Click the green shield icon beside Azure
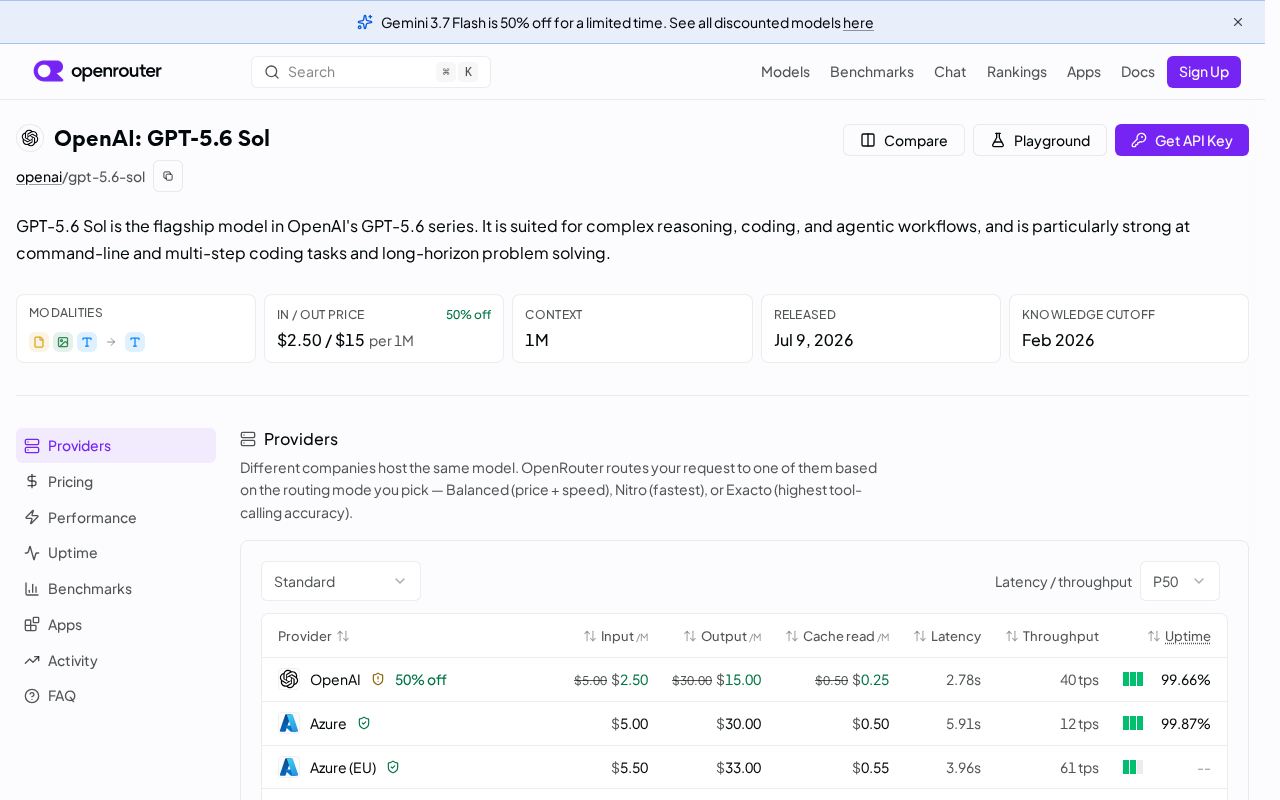 coord(364,723)
